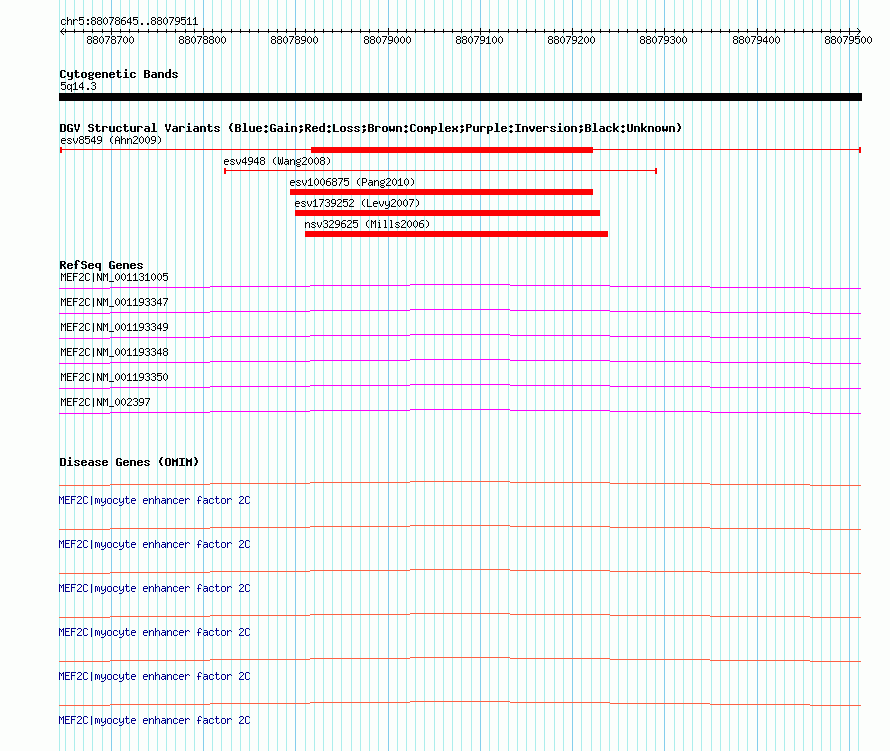Click the DGV Structural Variants track title
This screenshot has height=751, width=890.
(371, 128)
